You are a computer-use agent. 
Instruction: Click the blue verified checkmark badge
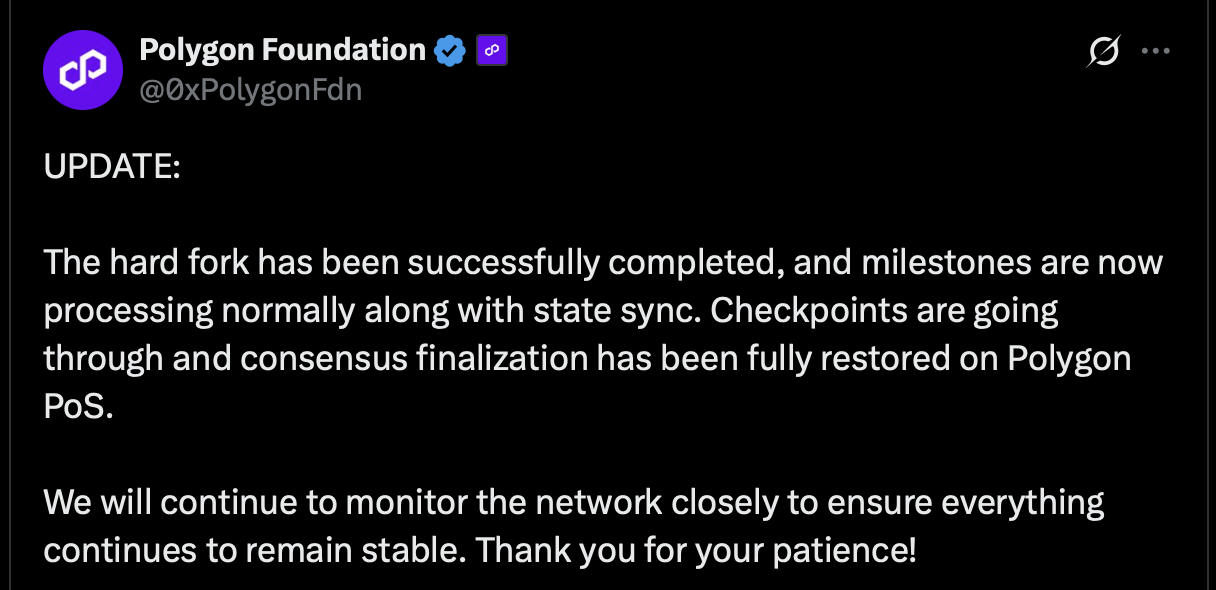(x=450, y=49)
